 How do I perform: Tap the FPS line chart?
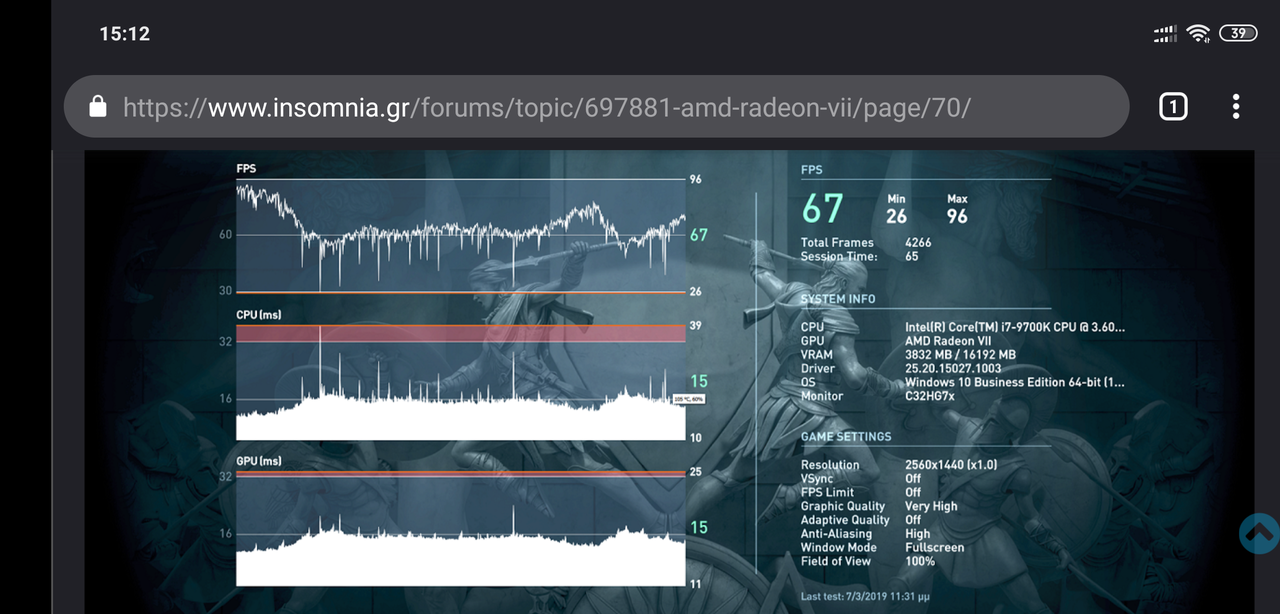461,236
